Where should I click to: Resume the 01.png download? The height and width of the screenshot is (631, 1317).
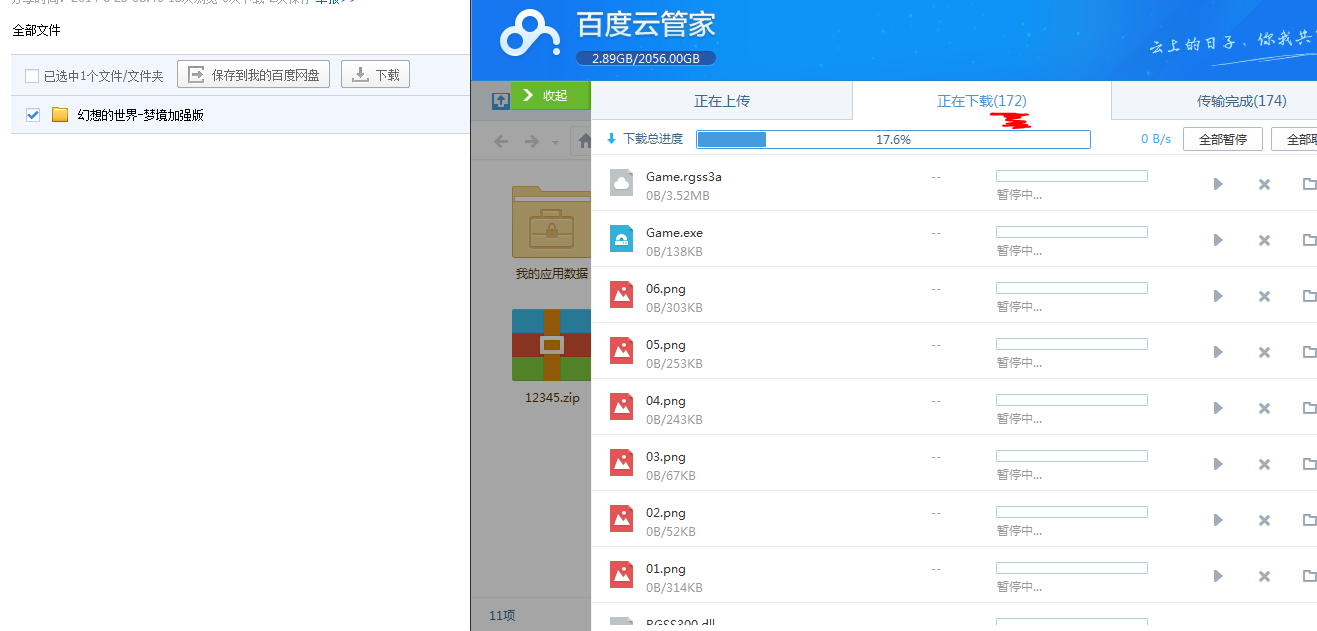1218,576
